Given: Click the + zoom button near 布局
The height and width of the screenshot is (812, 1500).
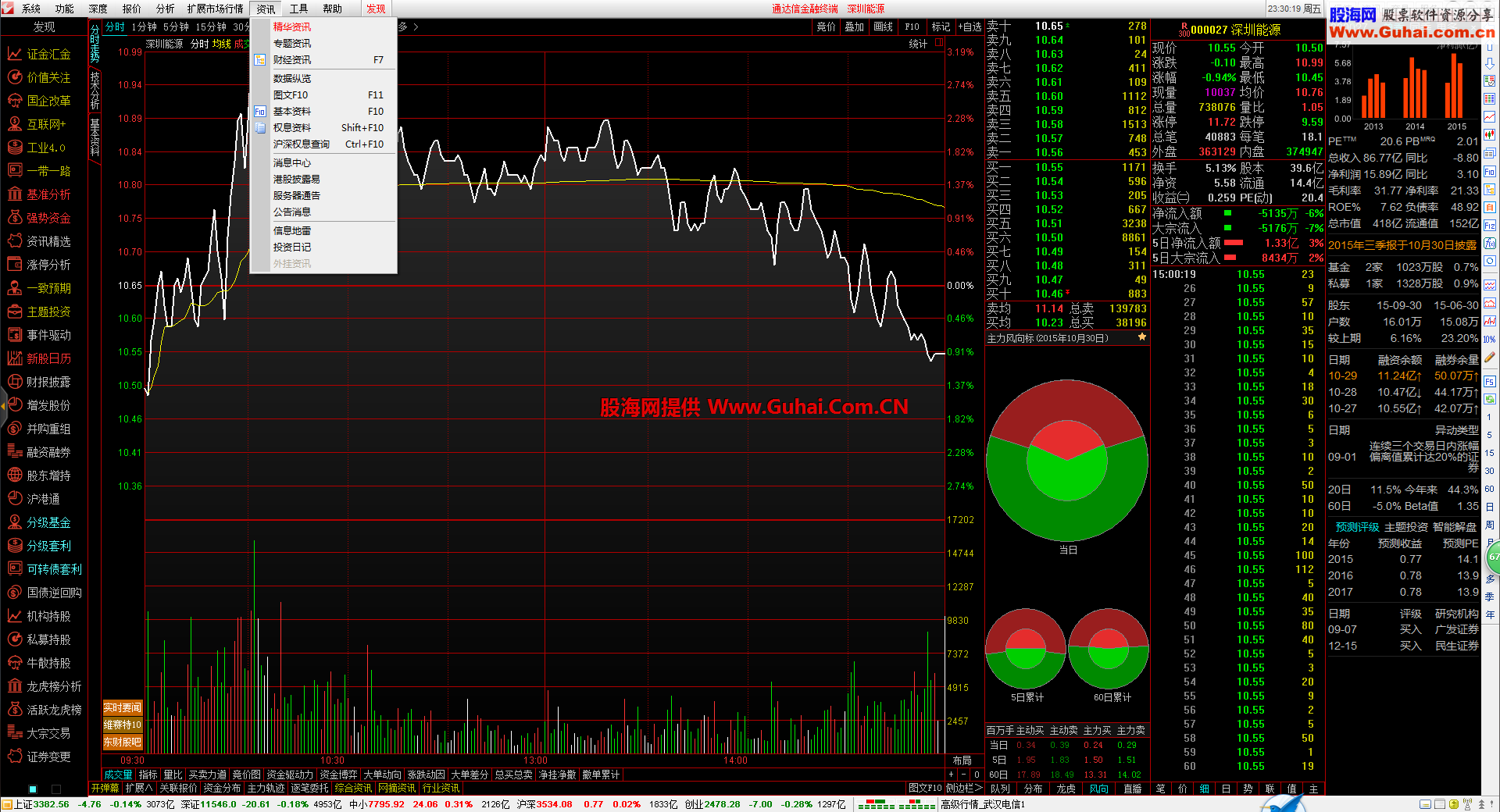Looking at the screenshot, I should (951, 775).
